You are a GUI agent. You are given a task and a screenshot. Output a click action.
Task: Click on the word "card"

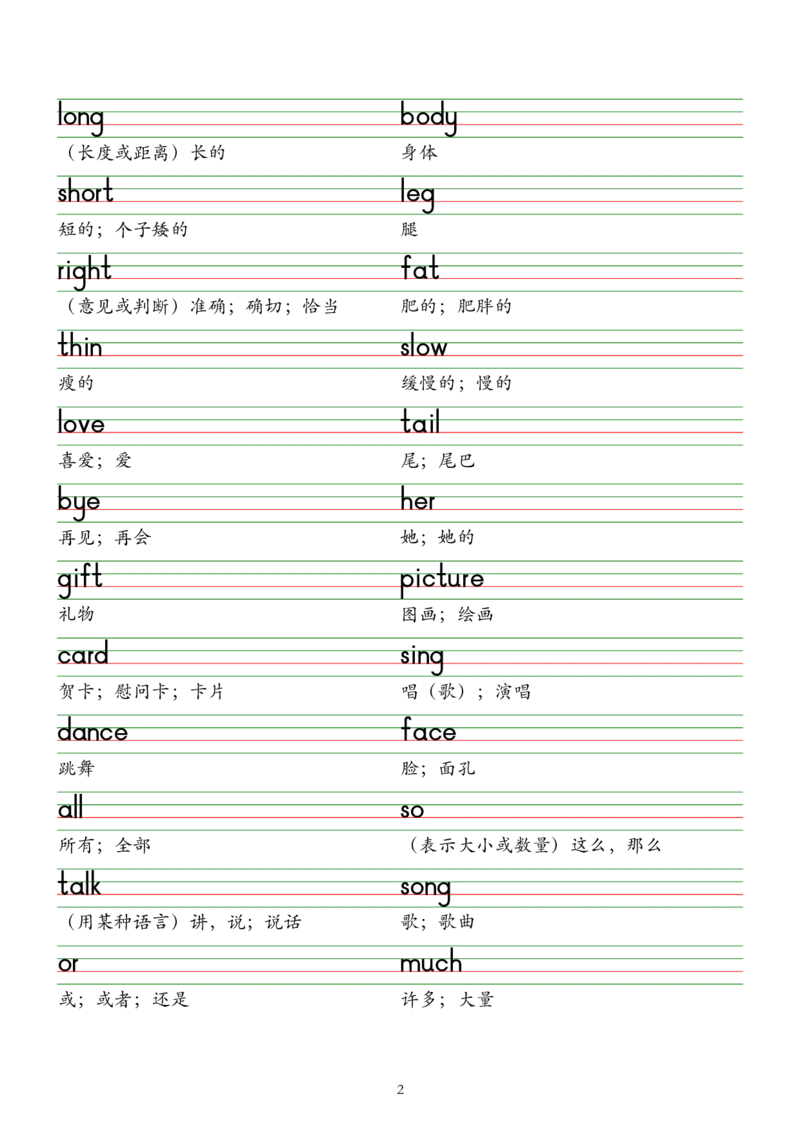(x=83, y=656)
